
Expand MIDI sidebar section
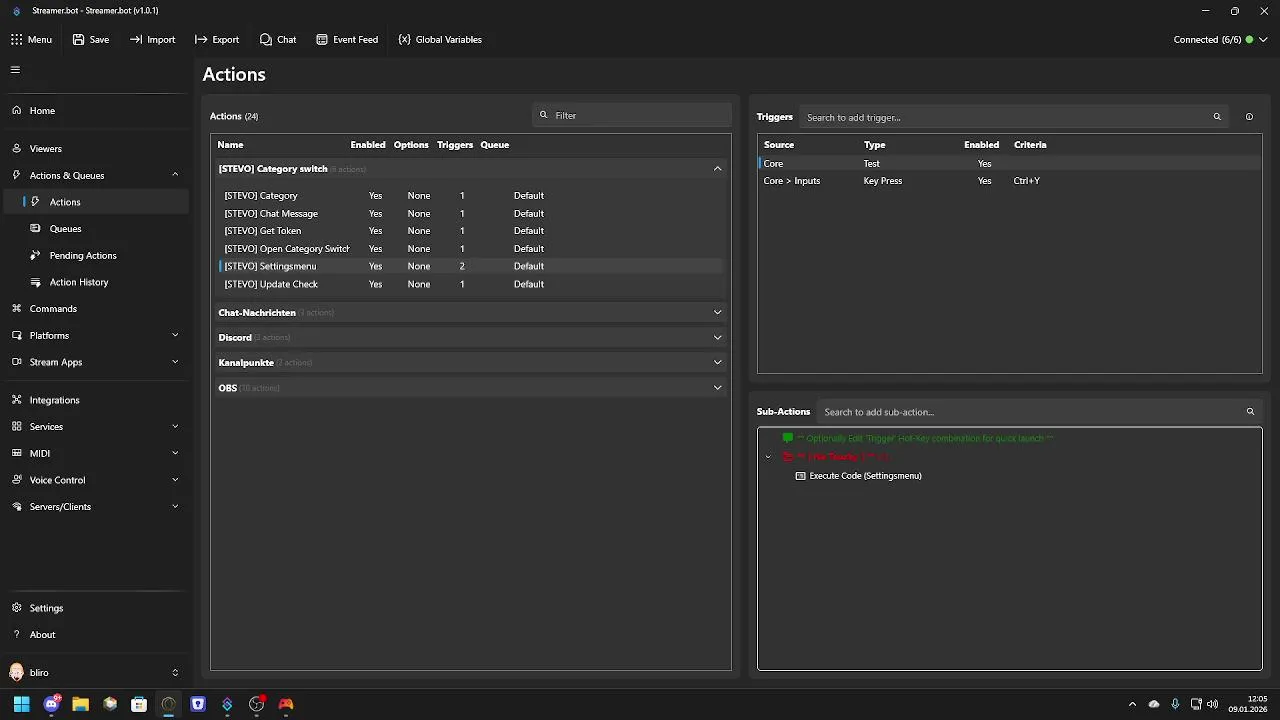tap(95, 453)
